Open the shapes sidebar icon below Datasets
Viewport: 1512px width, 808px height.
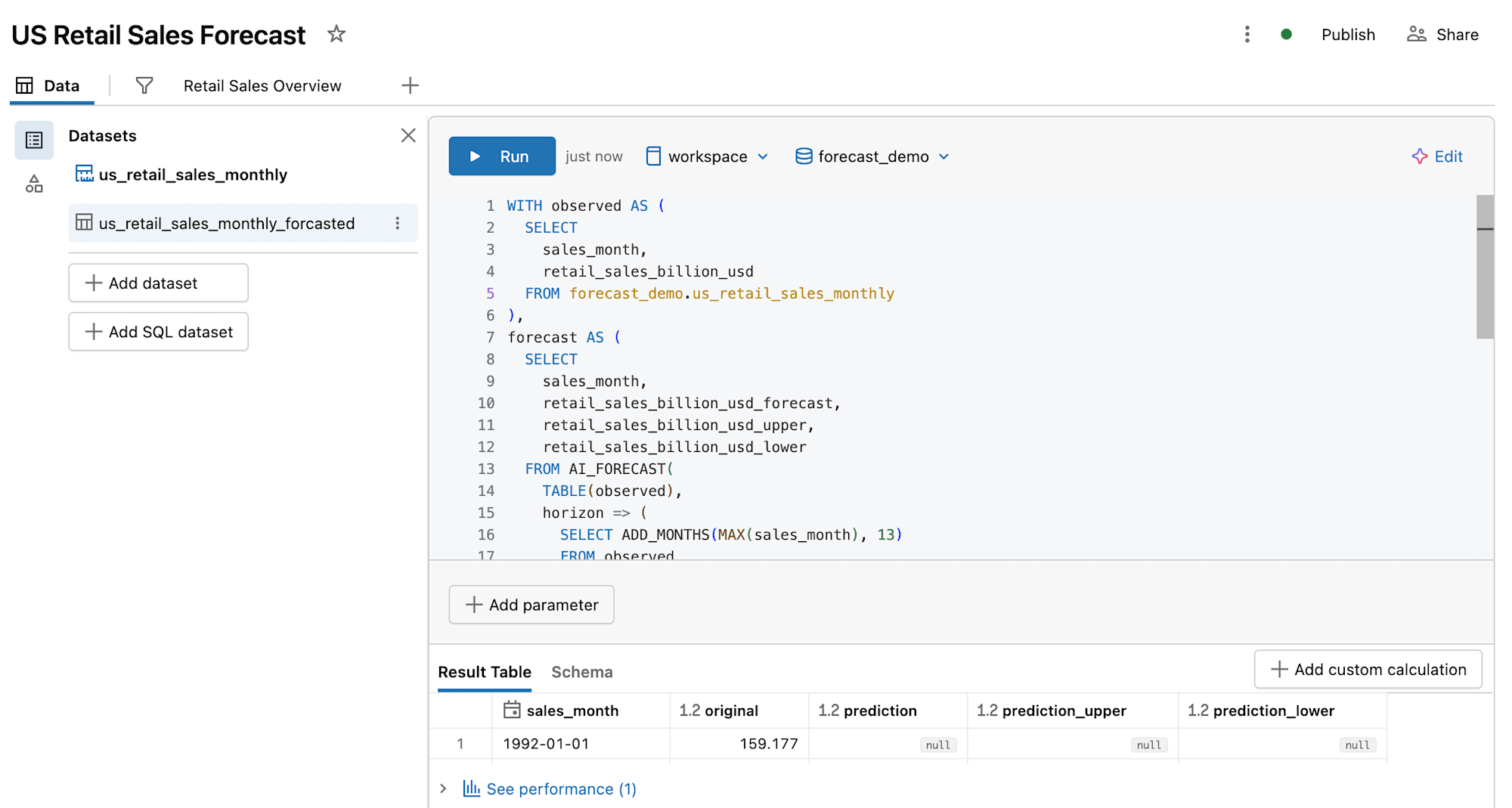tap(34, 184)
